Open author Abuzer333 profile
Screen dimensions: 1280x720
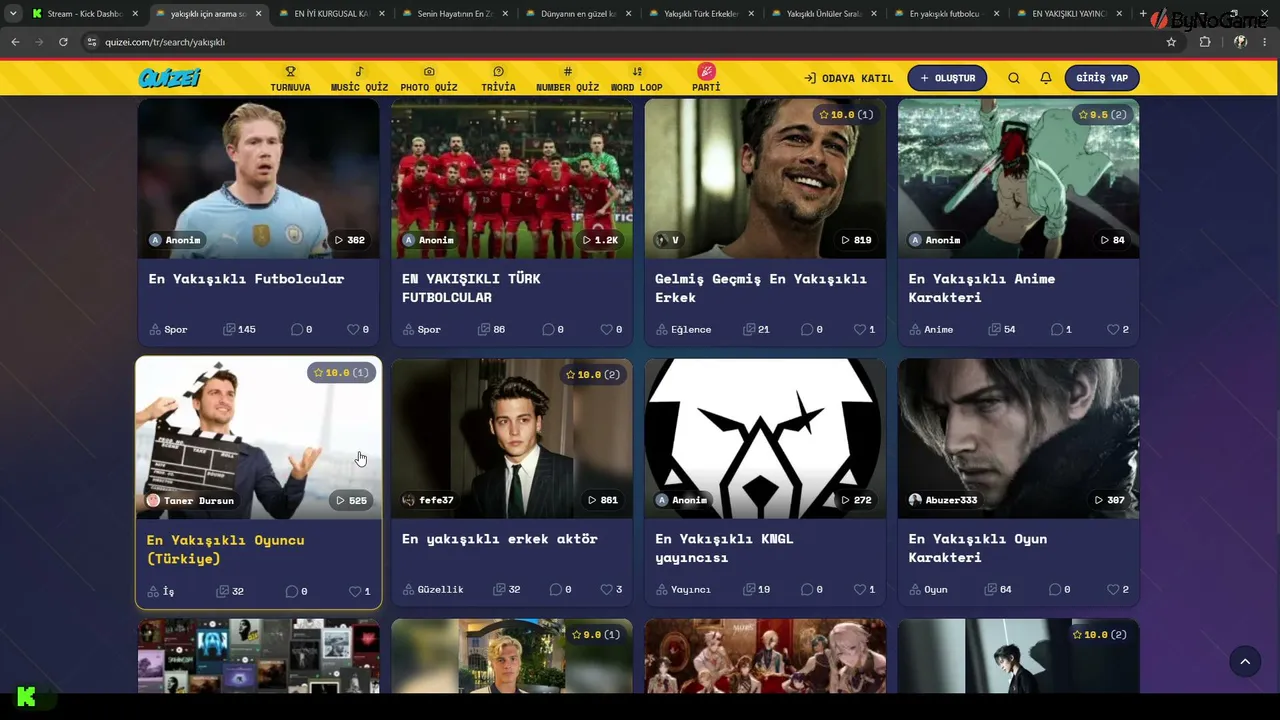943,500
